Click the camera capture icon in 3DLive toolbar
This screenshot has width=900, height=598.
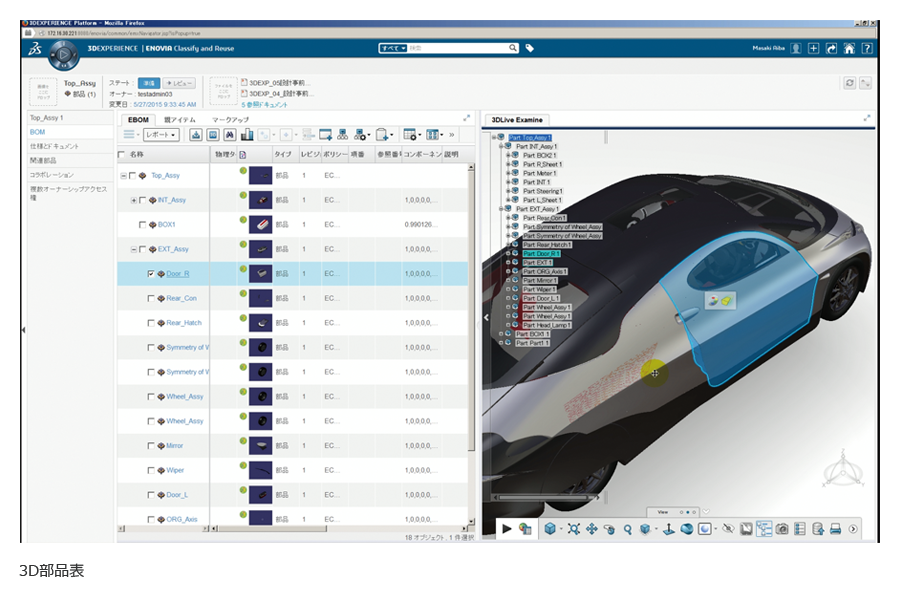click(x=782, y=529)
